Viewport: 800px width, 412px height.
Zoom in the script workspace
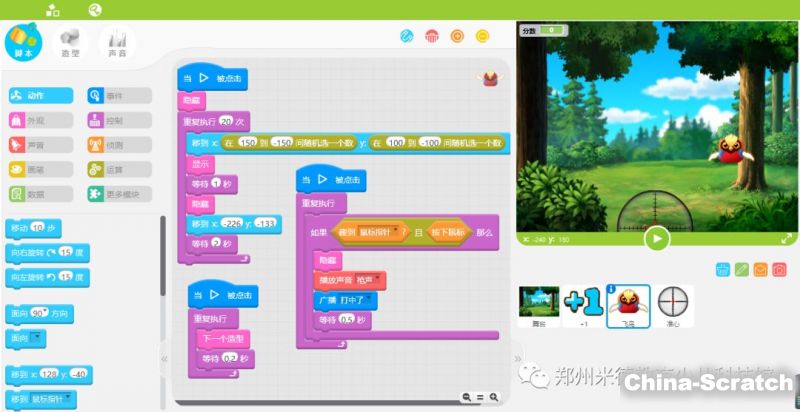pyautogui.click(x=493, y=397)
